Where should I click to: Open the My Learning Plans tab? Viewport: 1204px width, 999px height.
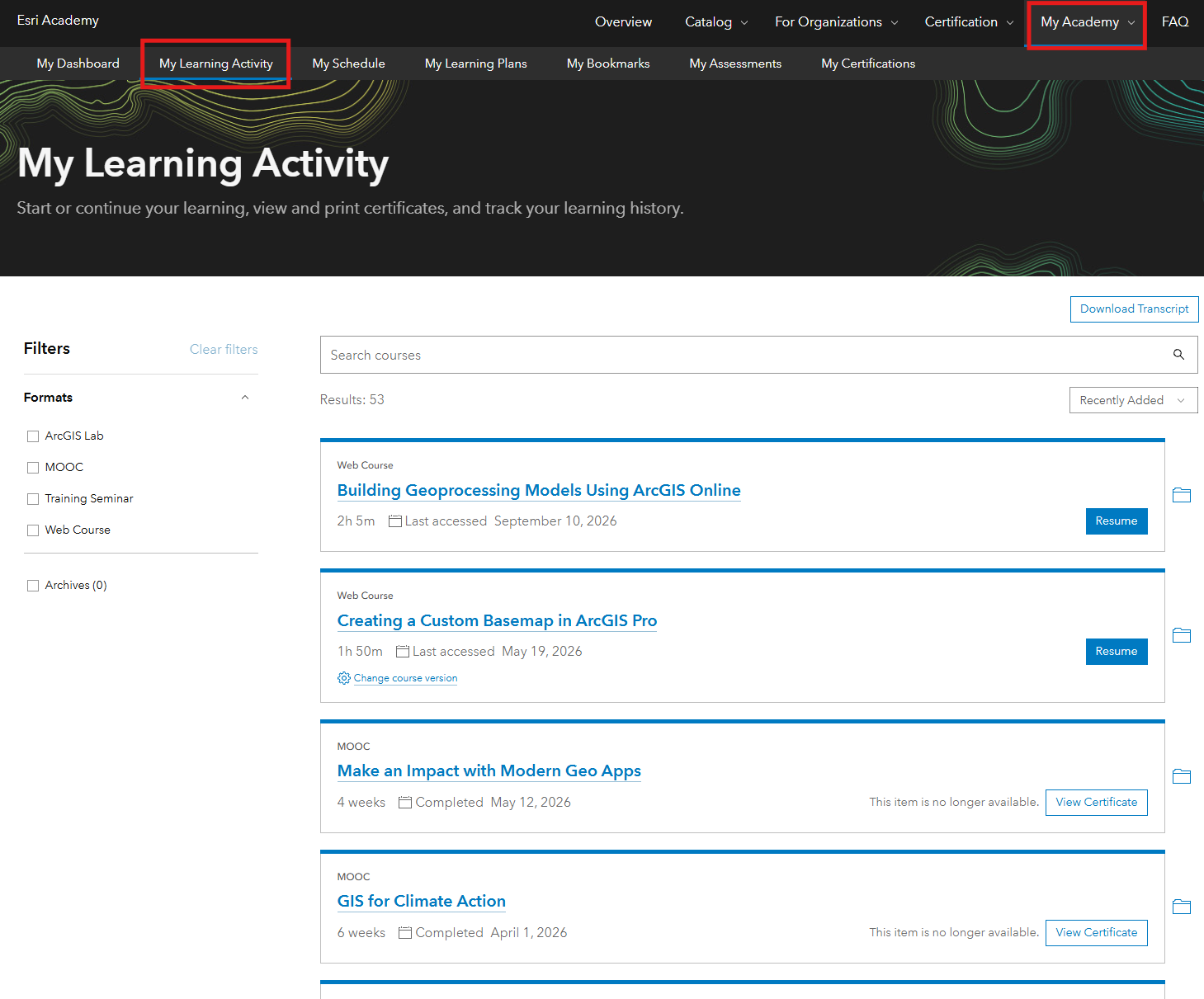(x=476, y=64)
